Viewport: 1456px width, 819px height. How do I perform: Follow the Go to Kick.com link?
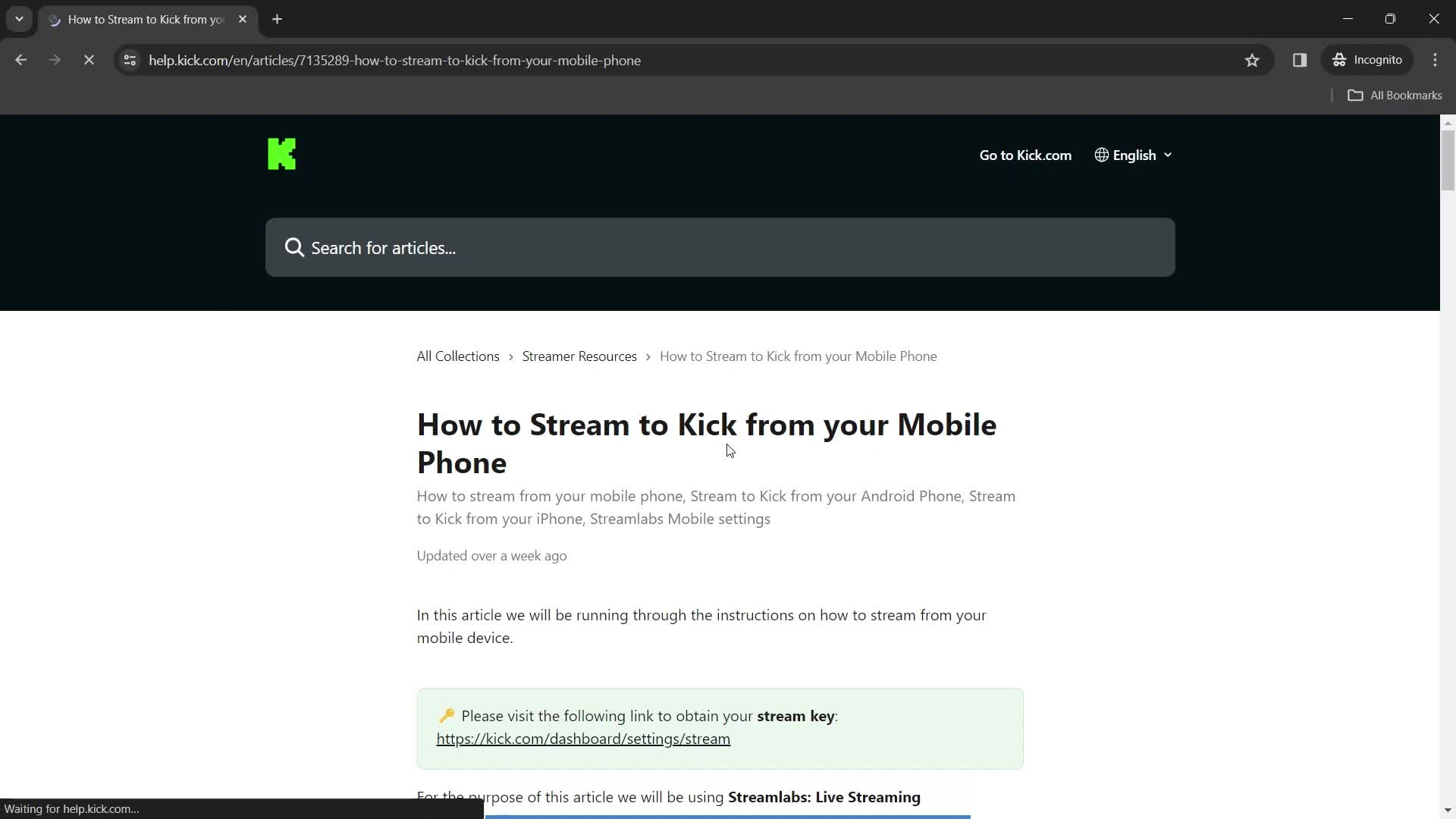tap(1025, 155)
